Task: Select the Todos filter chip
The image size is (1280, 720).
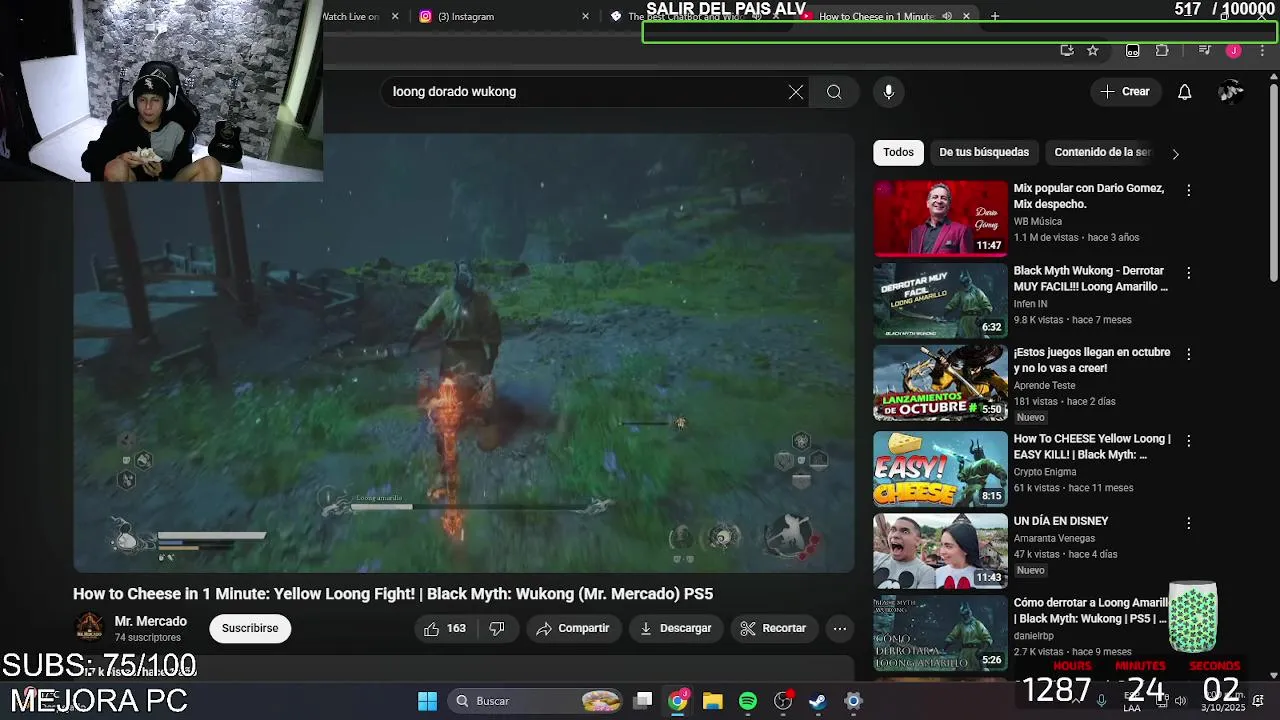Action: click(x=898, y=152)
